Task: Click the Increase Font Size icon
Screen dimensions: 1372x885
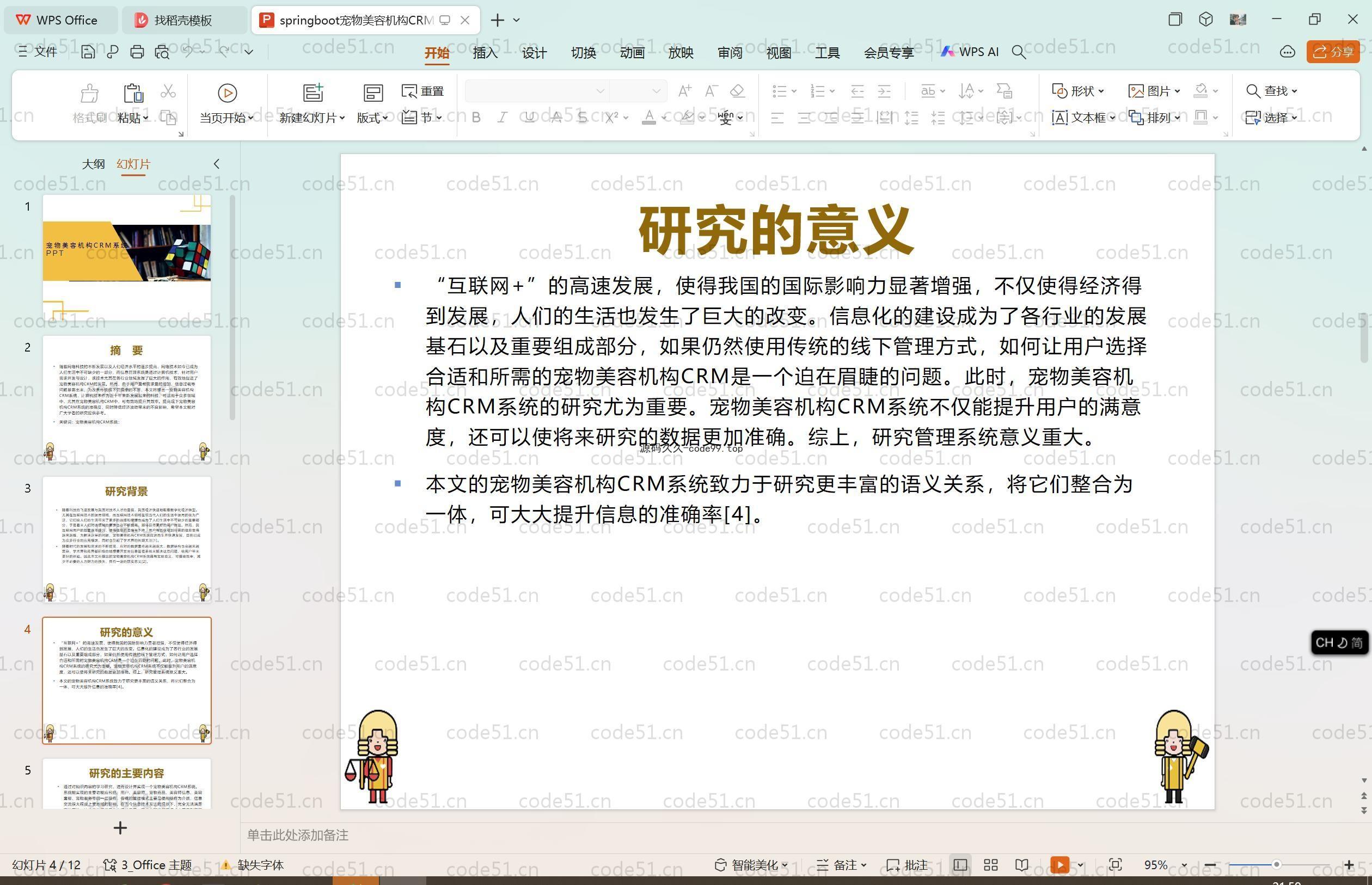Action: pyautogui.click(x=684, y=91)
